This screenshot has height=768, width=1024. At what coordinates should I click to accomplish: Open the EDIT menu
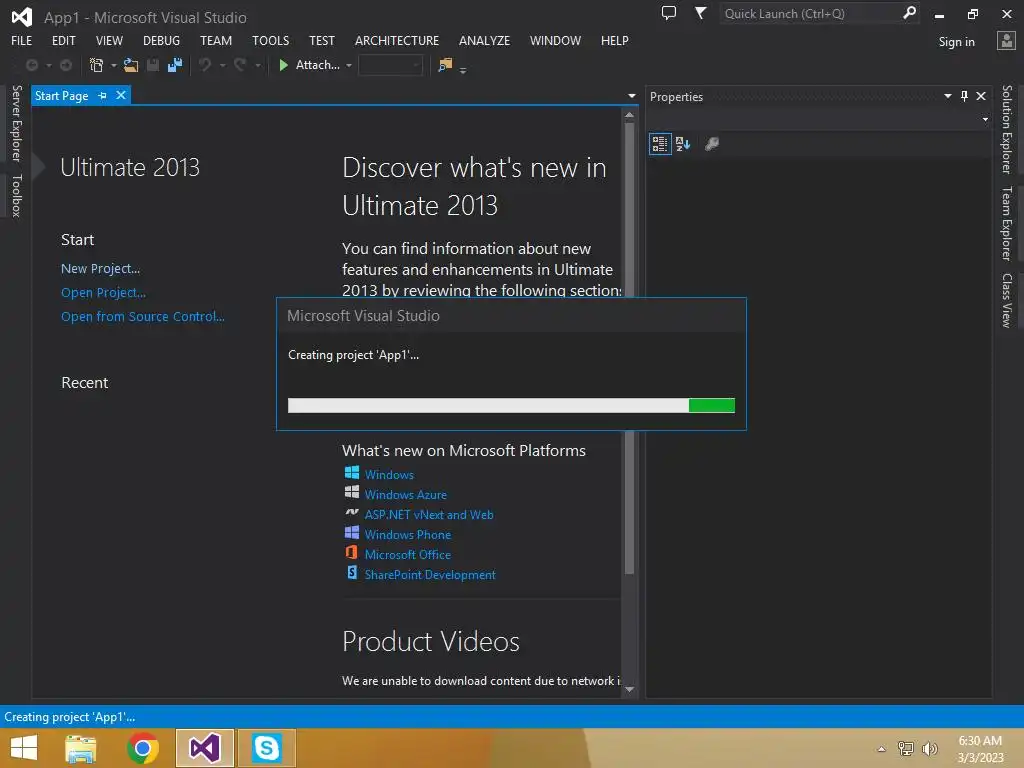pos(64,40)
